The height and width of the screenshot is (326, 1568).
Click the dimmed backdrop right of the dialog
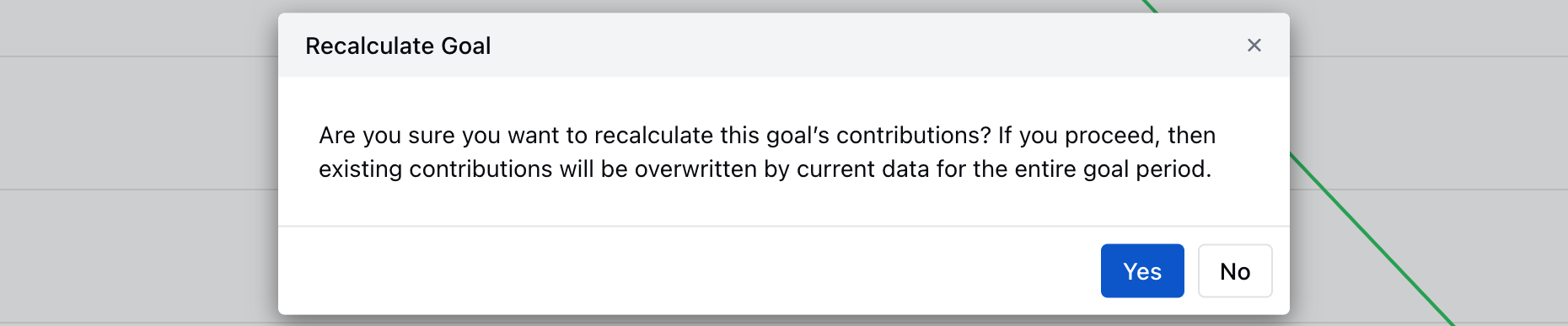coord(1433,101)
